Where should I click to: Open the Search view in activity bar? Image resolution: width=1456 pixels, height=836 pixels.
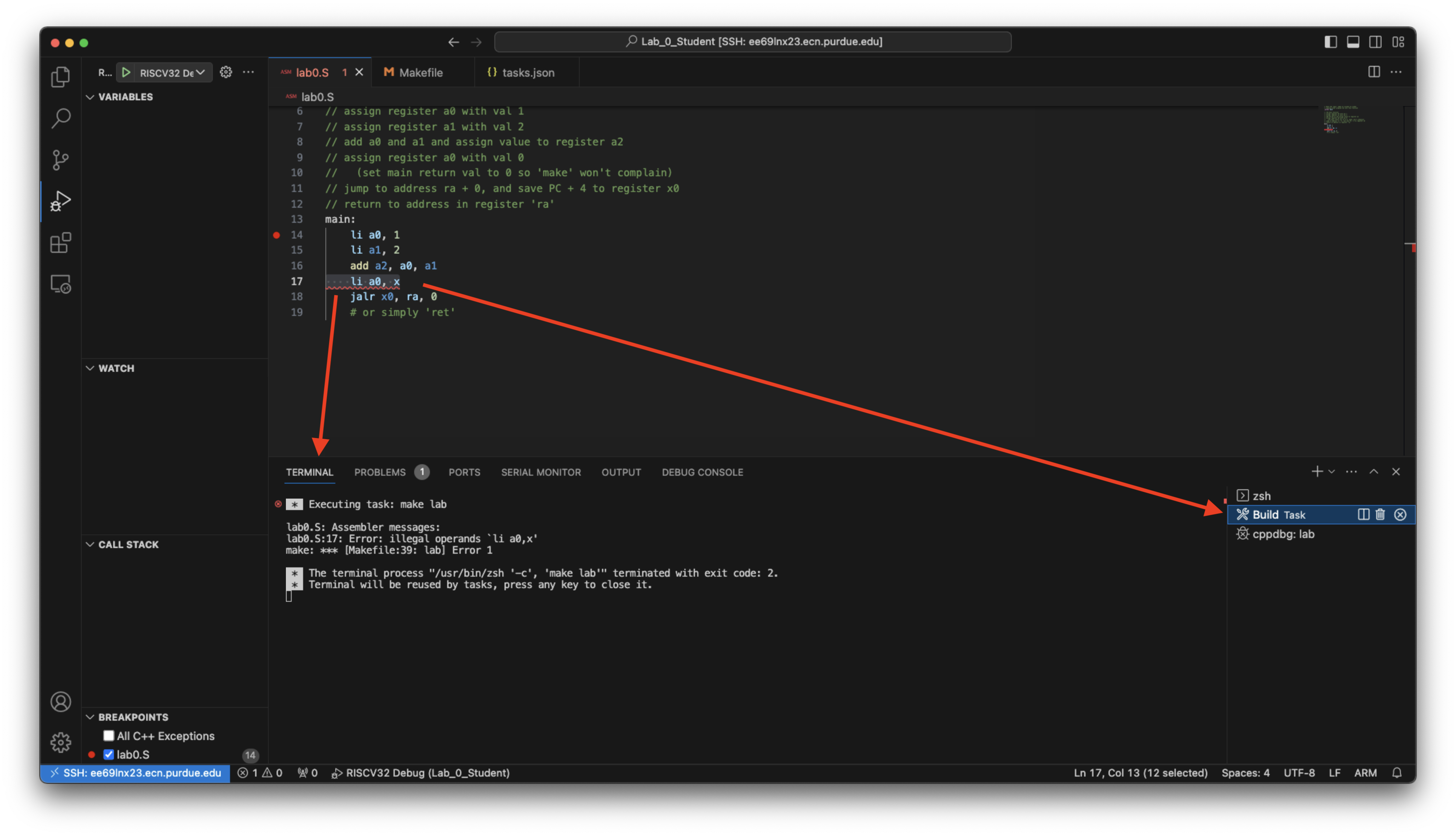[60, 118]
